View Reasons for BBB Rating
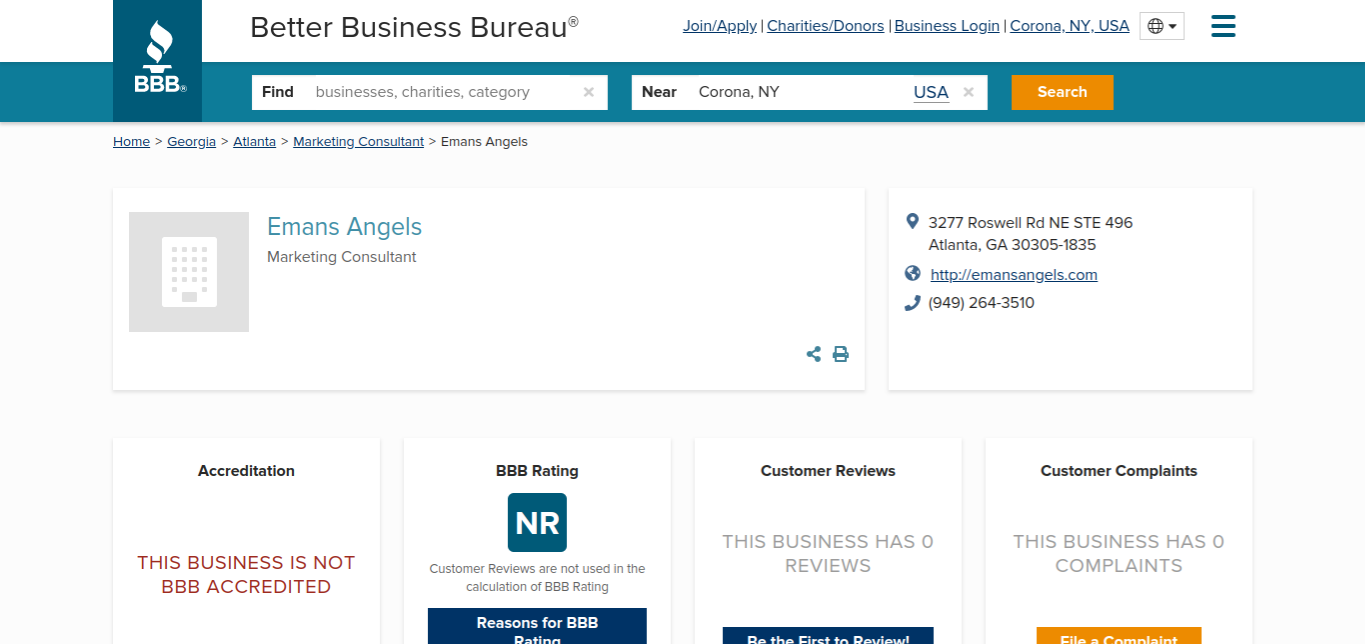This screenshot has width=1365, height=644. 537,626
